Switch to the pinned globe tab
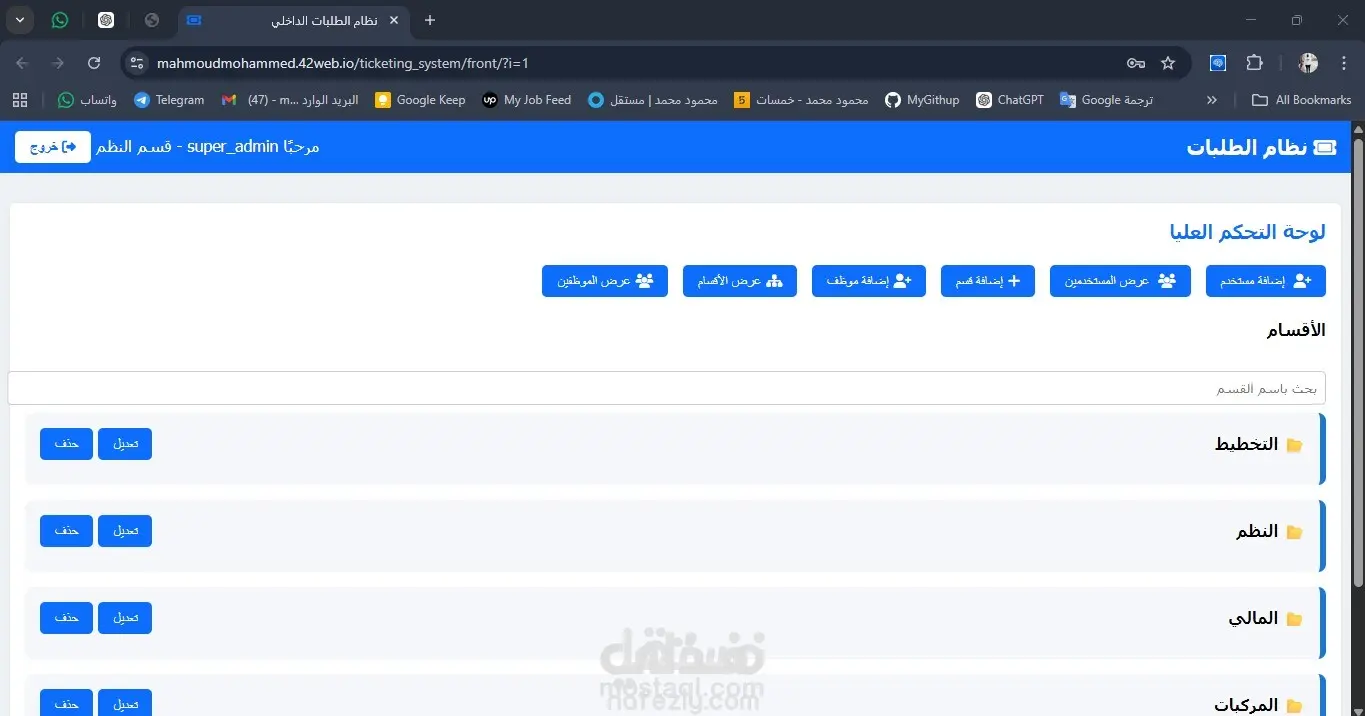The image size is (1365, 716). coord(152,20)
